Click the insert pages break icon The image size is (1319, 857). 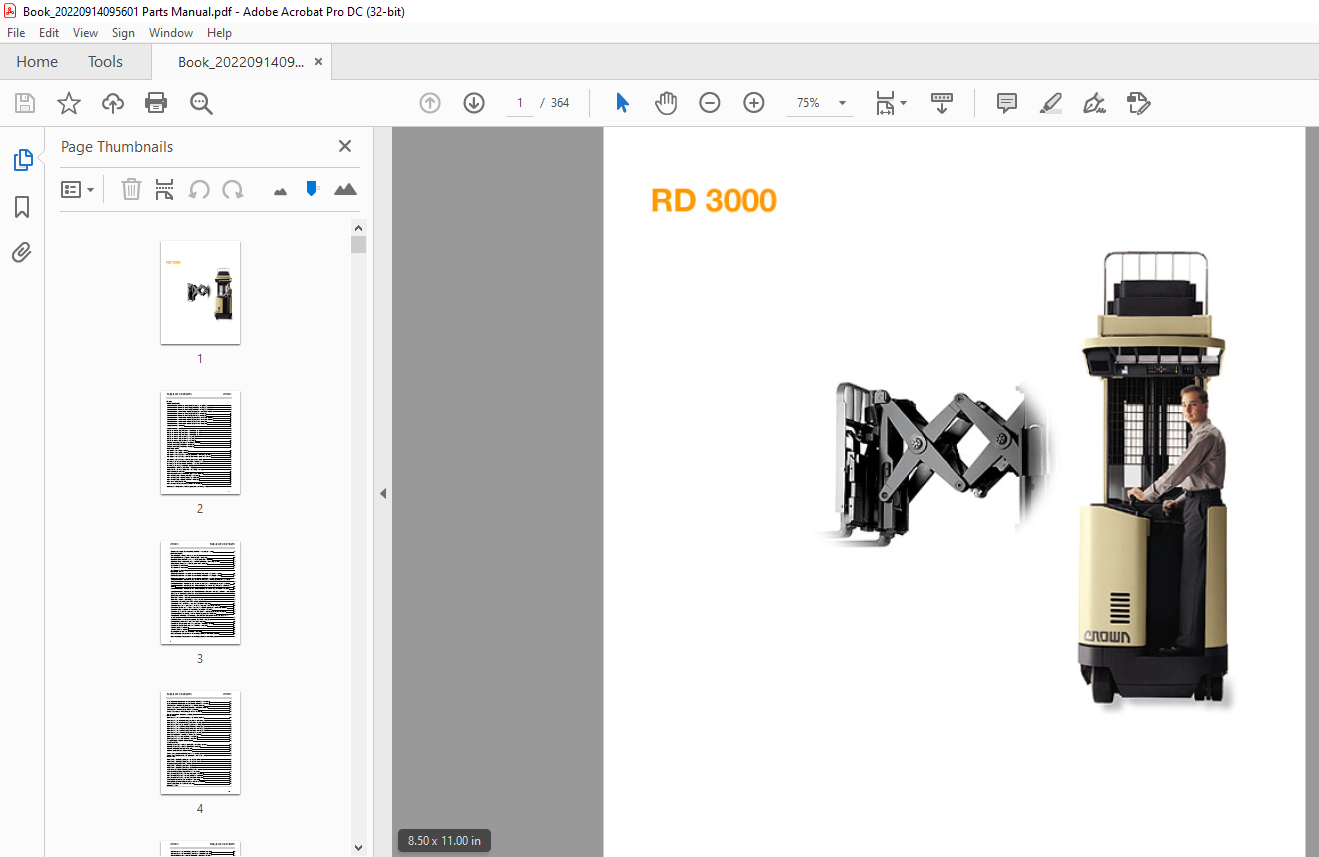pos(165,189)
